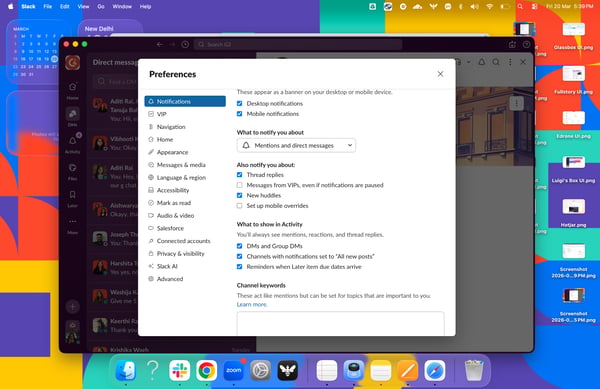Open Finder from the Dock
Image resolution: width=600 pixels, height=389 pixels.
coord(126,370)
